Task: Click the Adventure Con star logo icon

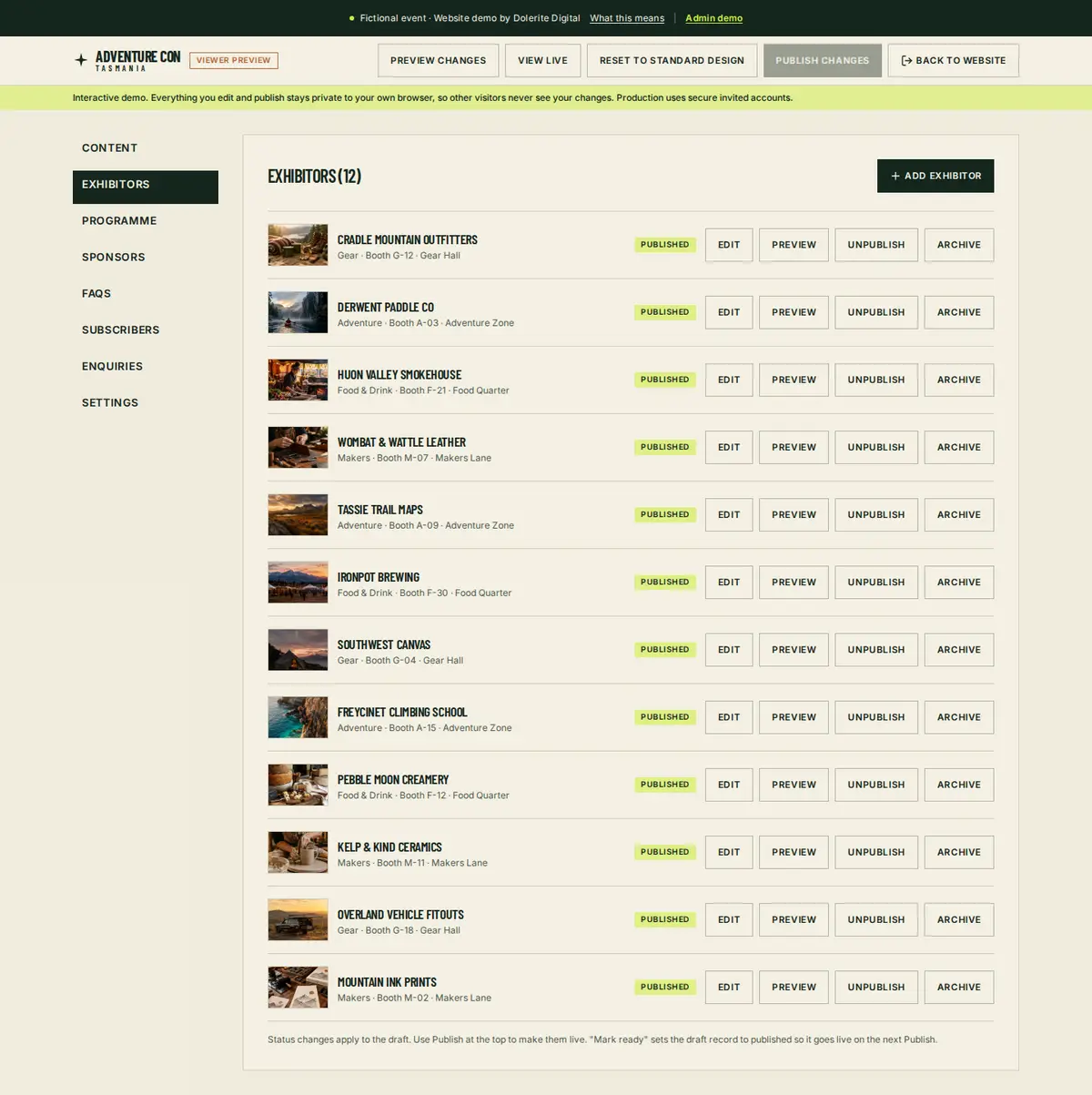Action: 81,60
